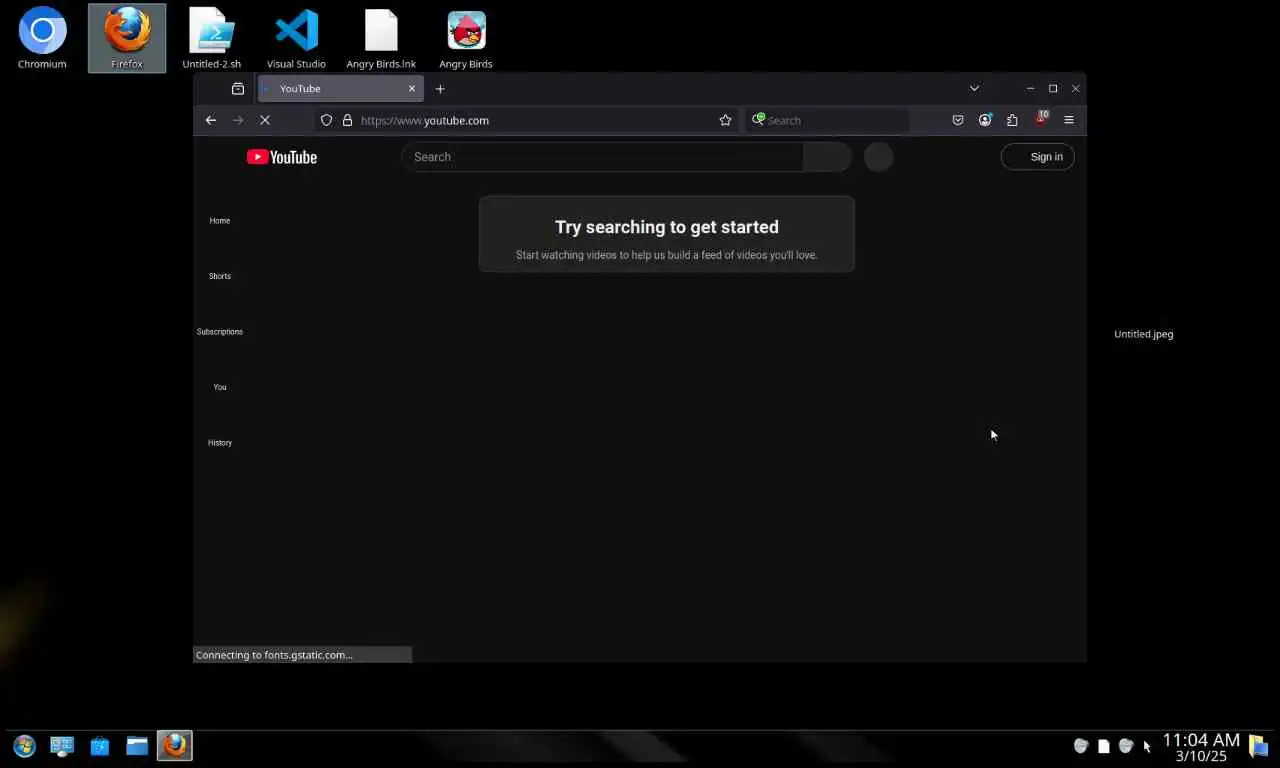The width and height of the screenshot is (1280, 768).
Task: Click the second taskbar monitor icon
Action: [62, 746]
